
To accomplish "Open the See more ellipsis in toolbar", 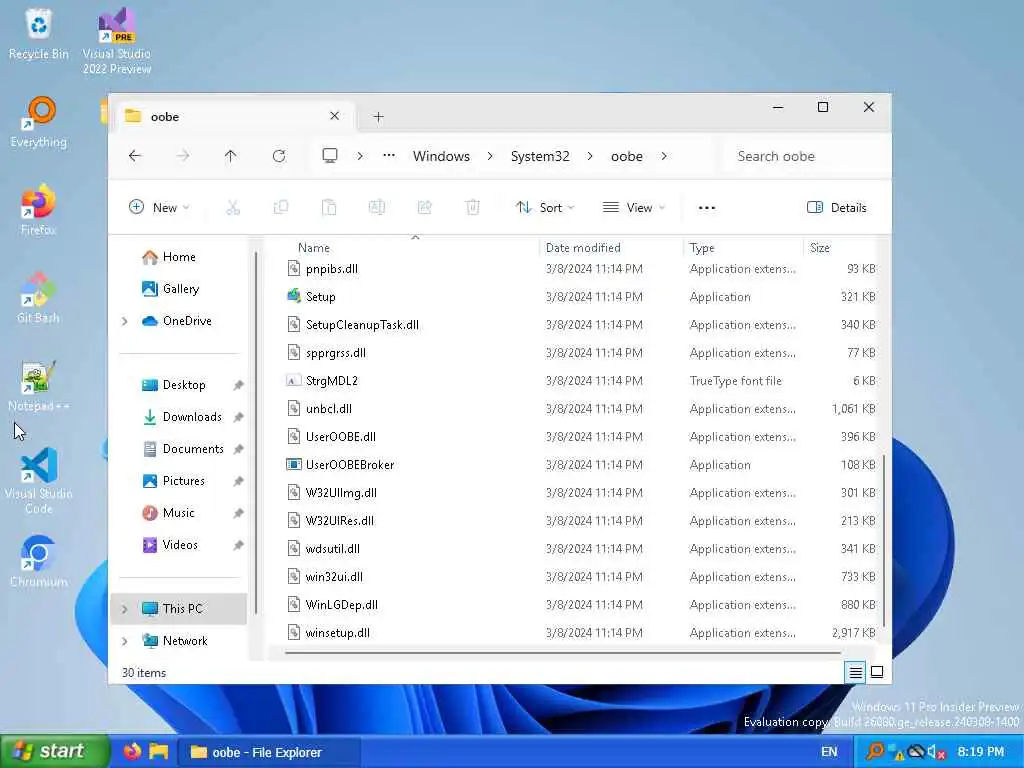I will [707, 208].
